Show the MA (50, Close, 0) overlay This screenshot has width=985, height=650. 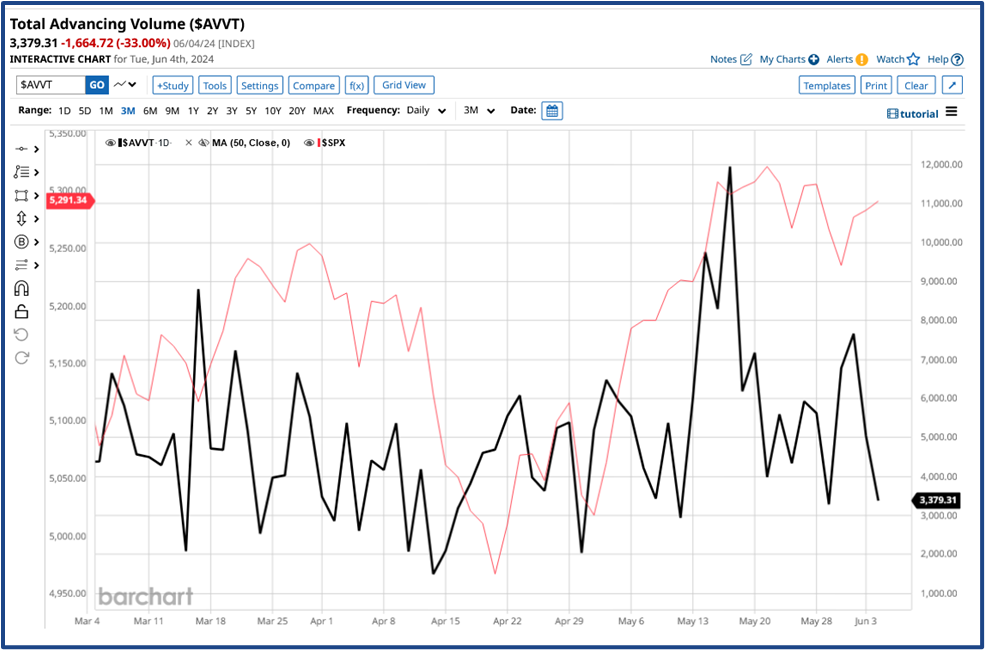pyautogui.click(x=205, y=142)
